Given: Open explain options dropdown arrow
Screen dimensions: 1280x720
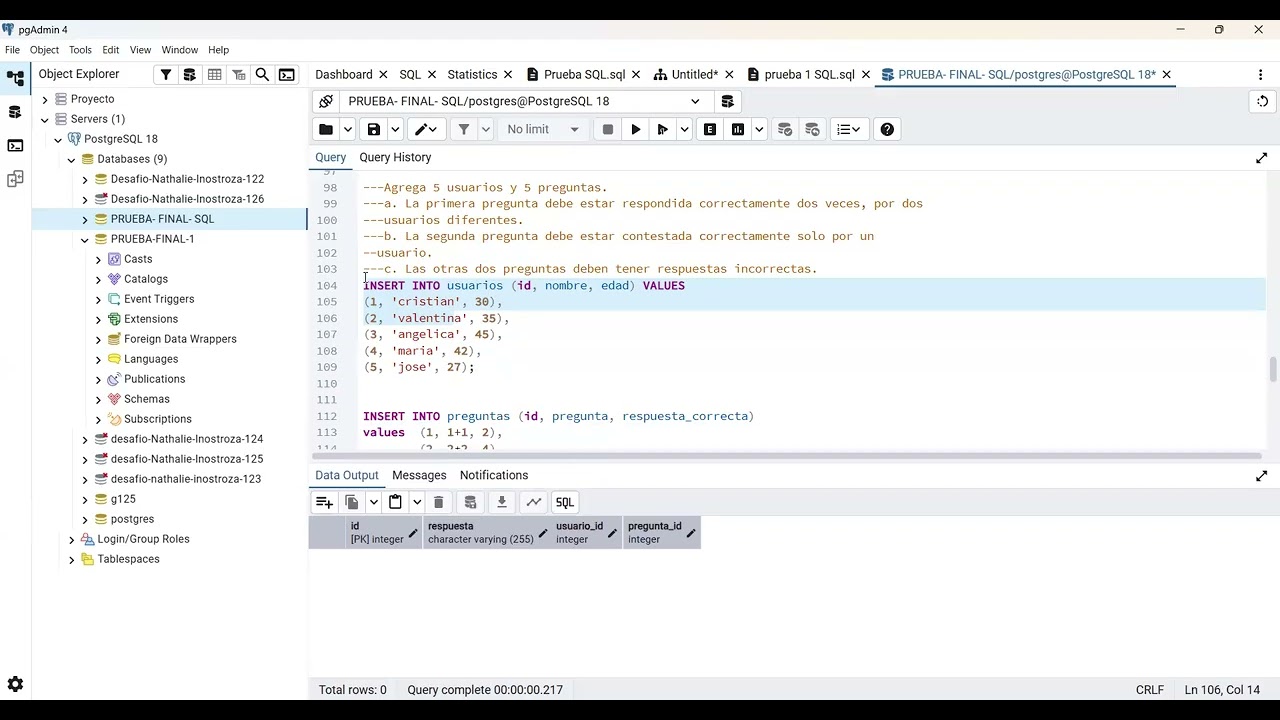Looking at the screenshot, I should coord(759,129).
